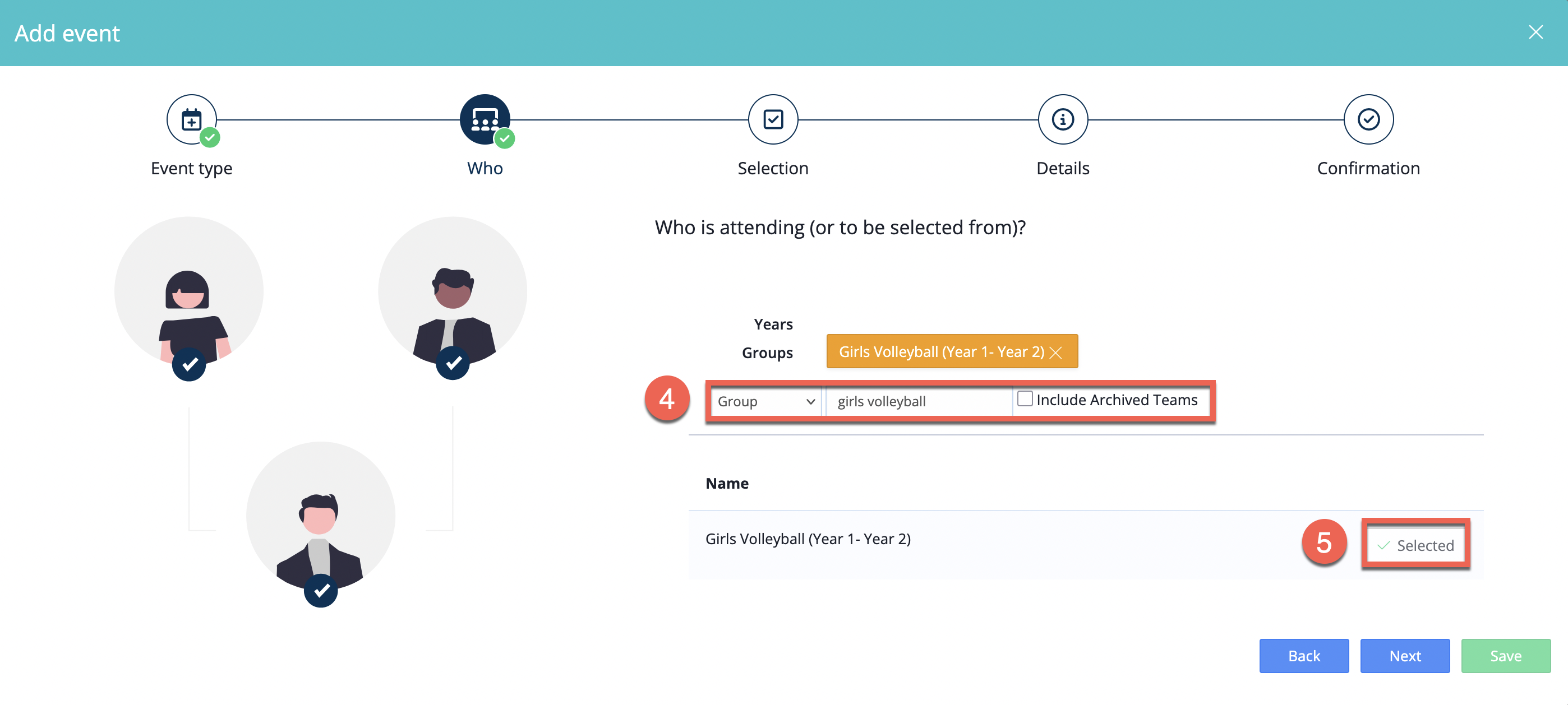Click the Confirmation step label
The image size is (1568, 705).
(1368, 169)
